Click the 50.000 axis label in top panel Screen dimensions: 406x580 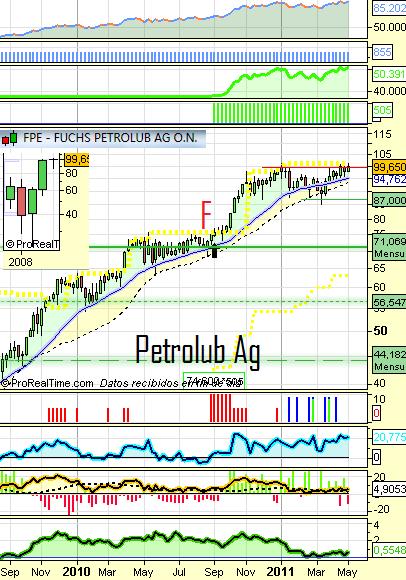[x=389, y=27]
